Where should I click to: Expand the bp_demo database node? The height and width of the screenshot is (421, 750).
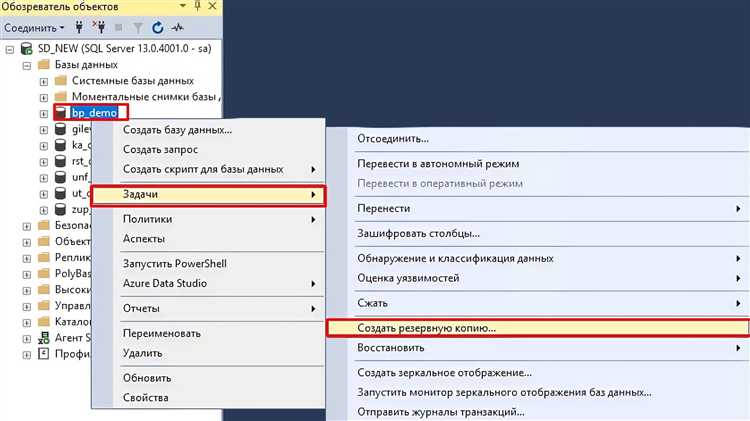(43, 113)
